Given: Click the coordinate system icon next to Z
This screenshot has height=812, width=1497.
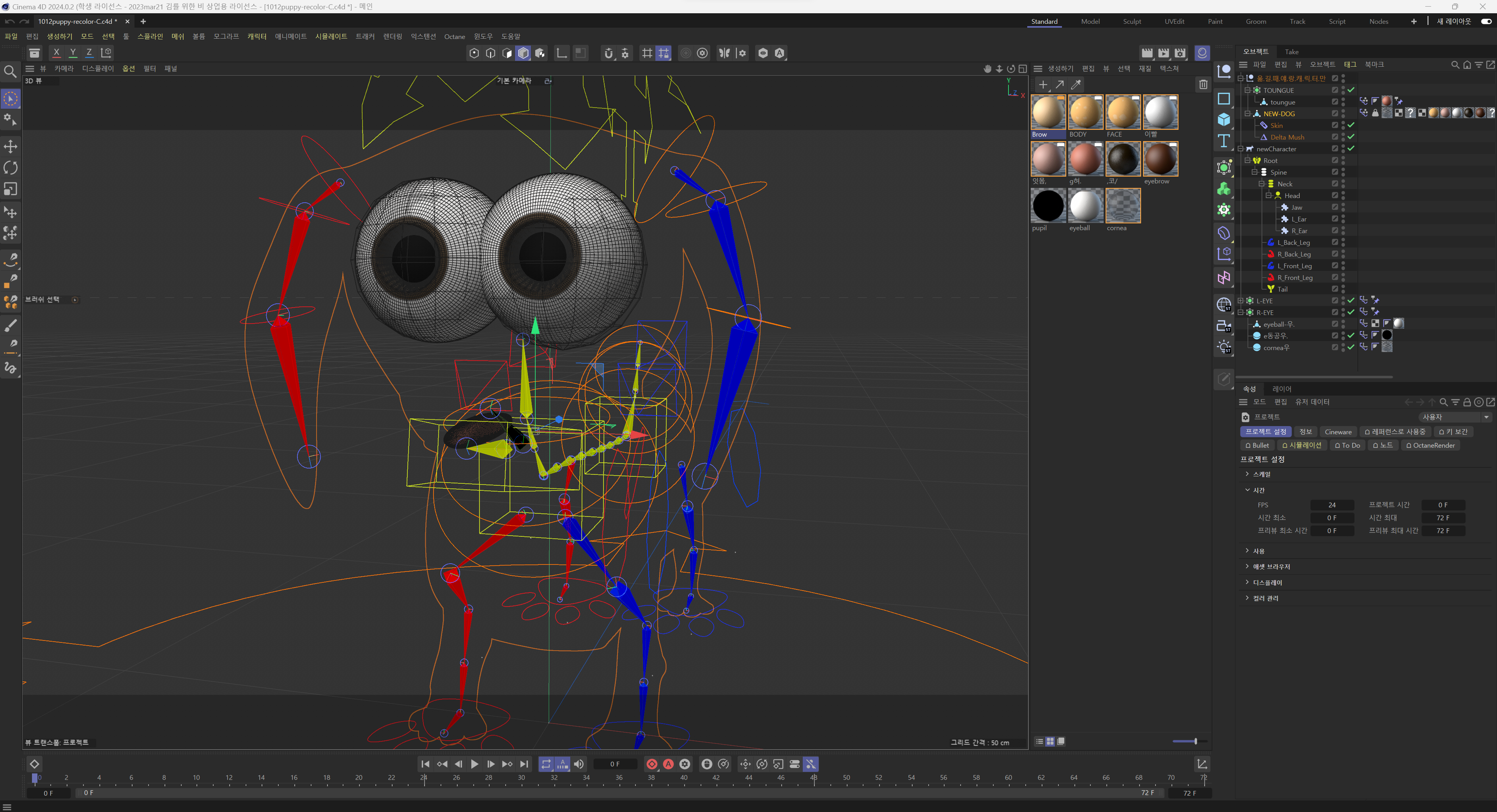Looking at the screenshot, I should coord(106,53).
